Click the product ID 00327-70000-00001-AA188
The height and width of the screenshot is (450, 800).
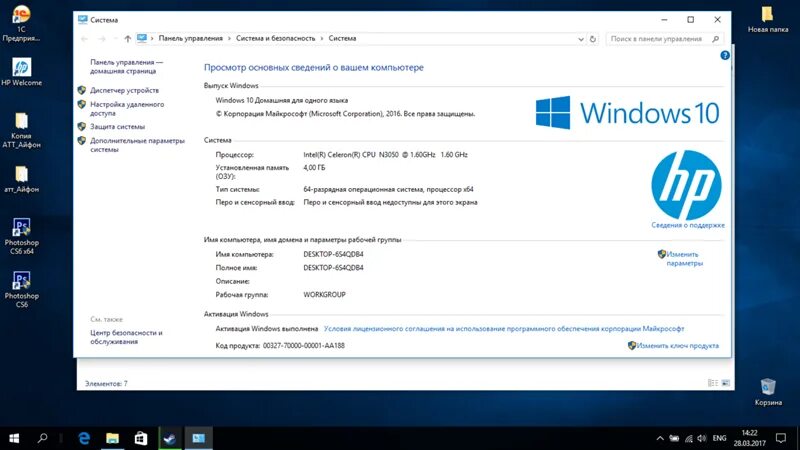coord(304,345)
